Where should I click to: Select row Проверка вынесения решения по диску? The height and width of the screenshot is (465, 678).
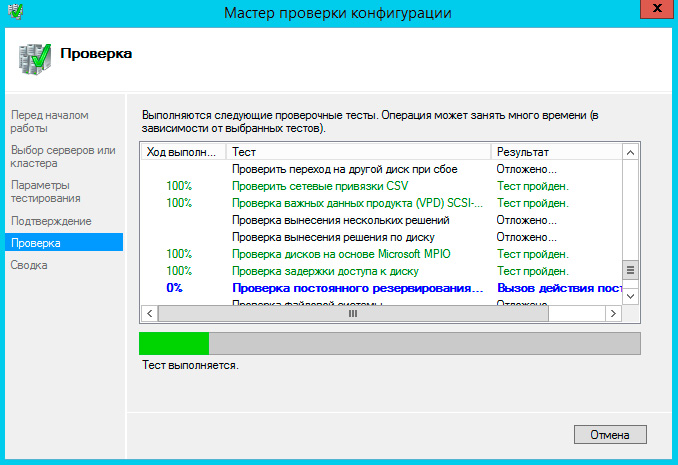(x=382, y=237)
